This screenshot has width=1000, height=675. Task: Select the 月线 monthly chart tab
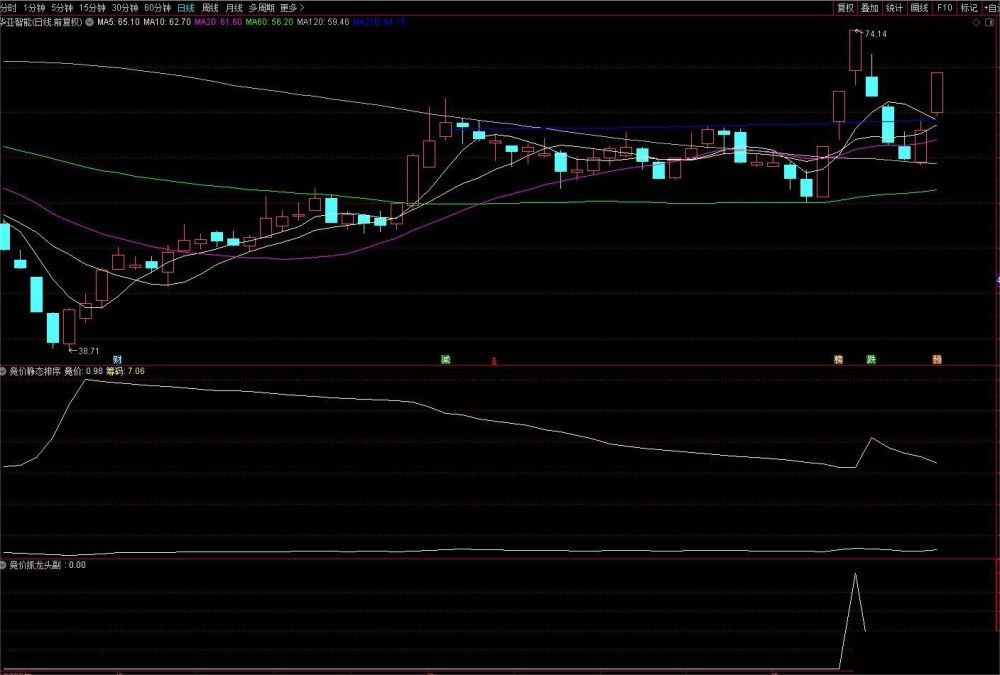click(234, 8)
